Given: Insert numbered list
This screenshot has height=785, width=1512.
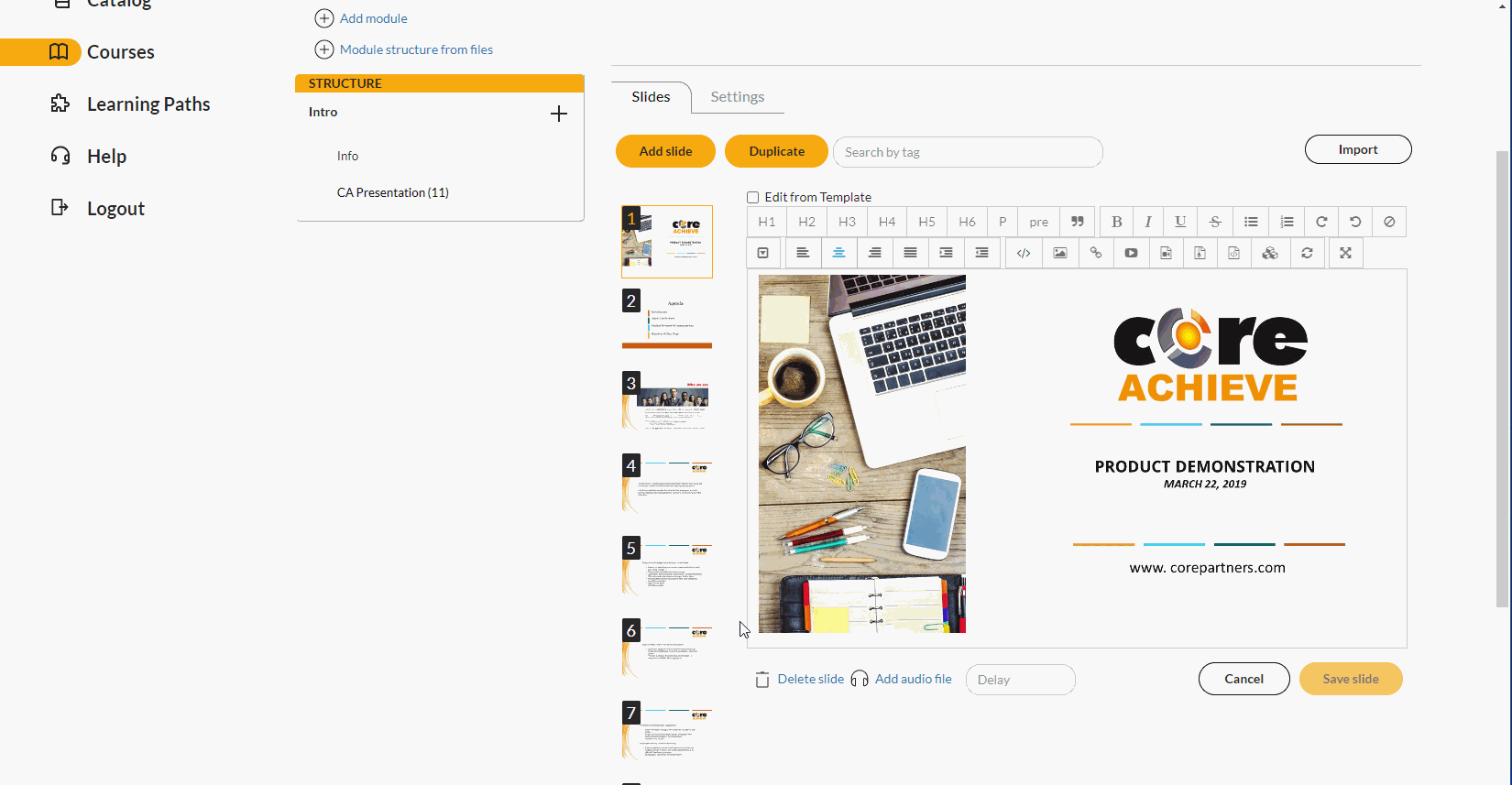Looking at the screenshot, I should (x=1287, y=222).
